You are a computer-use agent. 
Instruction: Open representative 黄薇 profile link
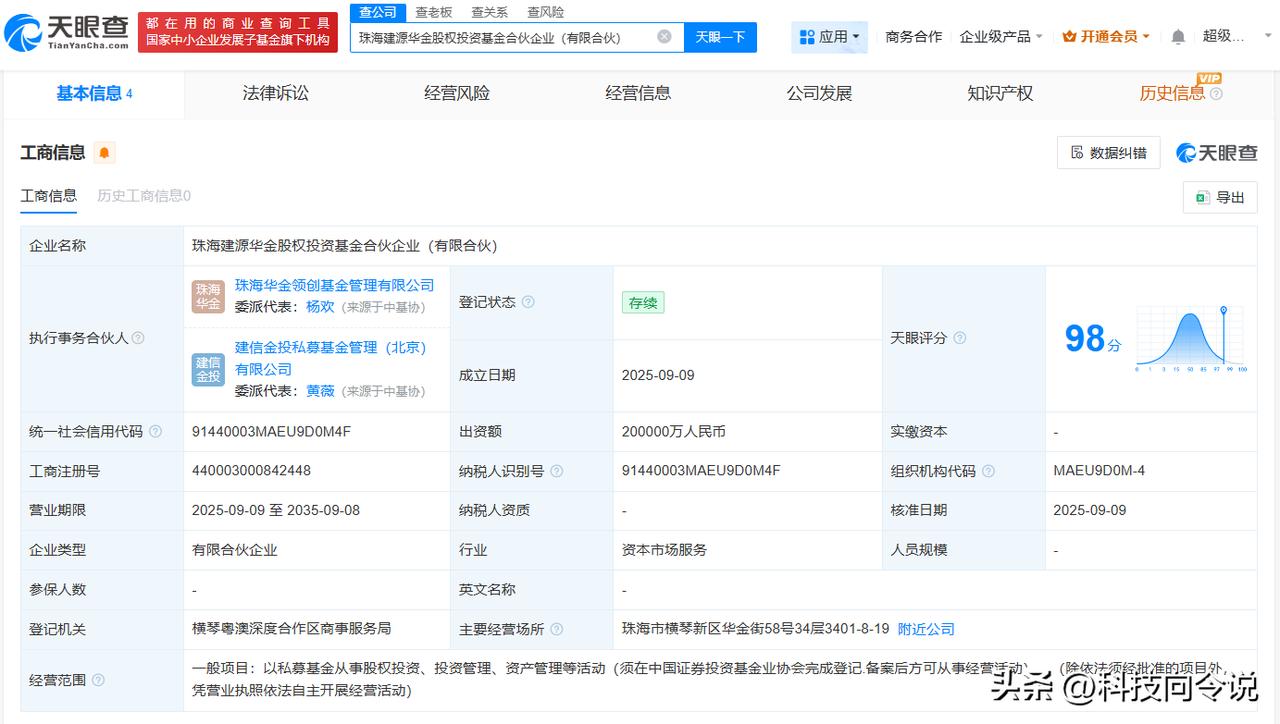click(320, 391)
